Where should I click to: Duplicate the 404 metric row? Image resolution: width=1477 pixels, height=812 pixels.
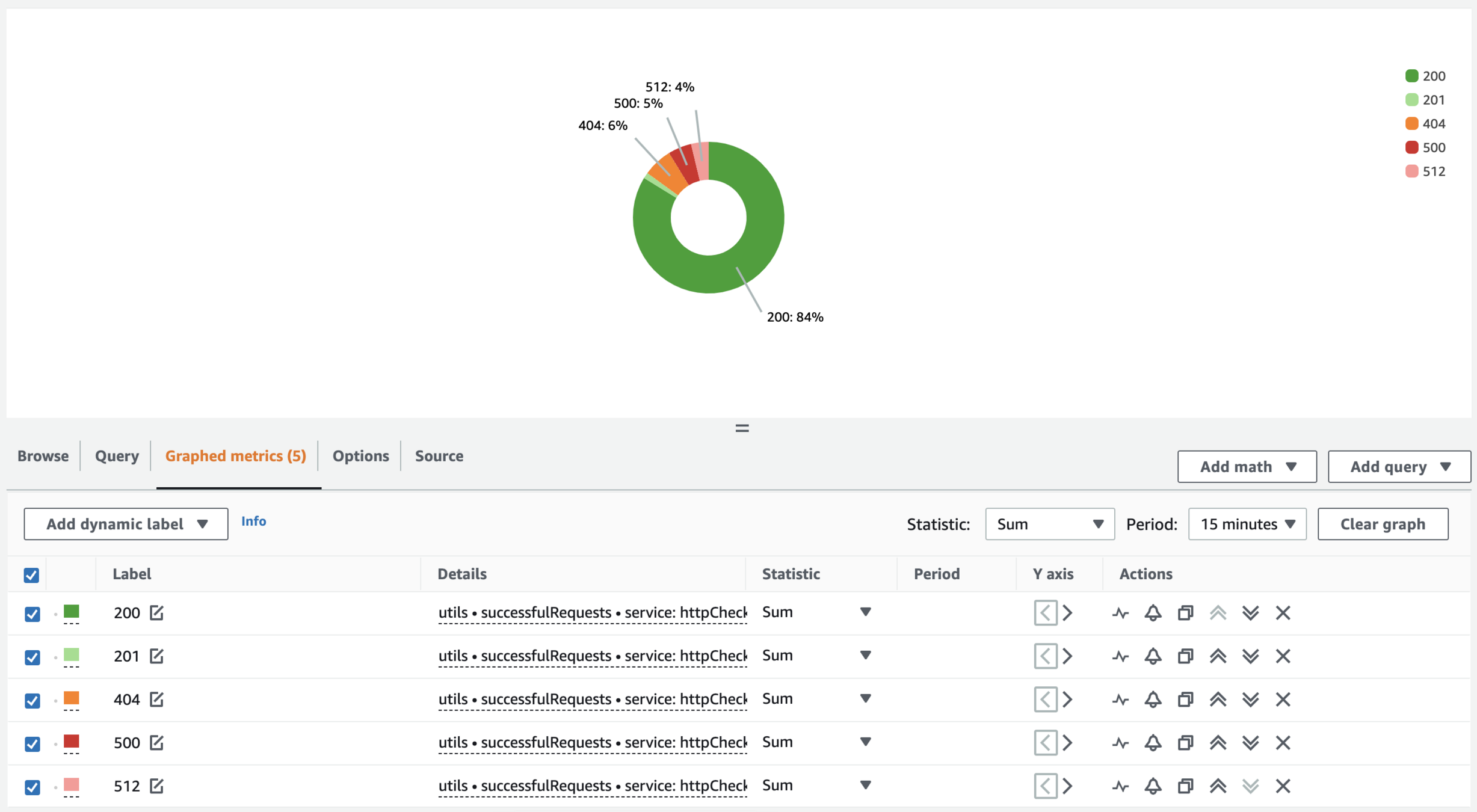1185,700
